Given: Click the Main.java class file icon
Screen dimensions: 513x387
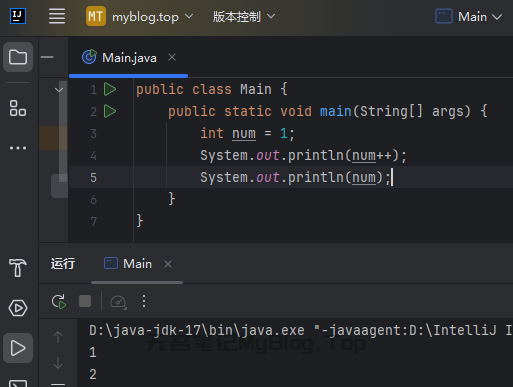Looking at the screenshot, I should (89, 57).
